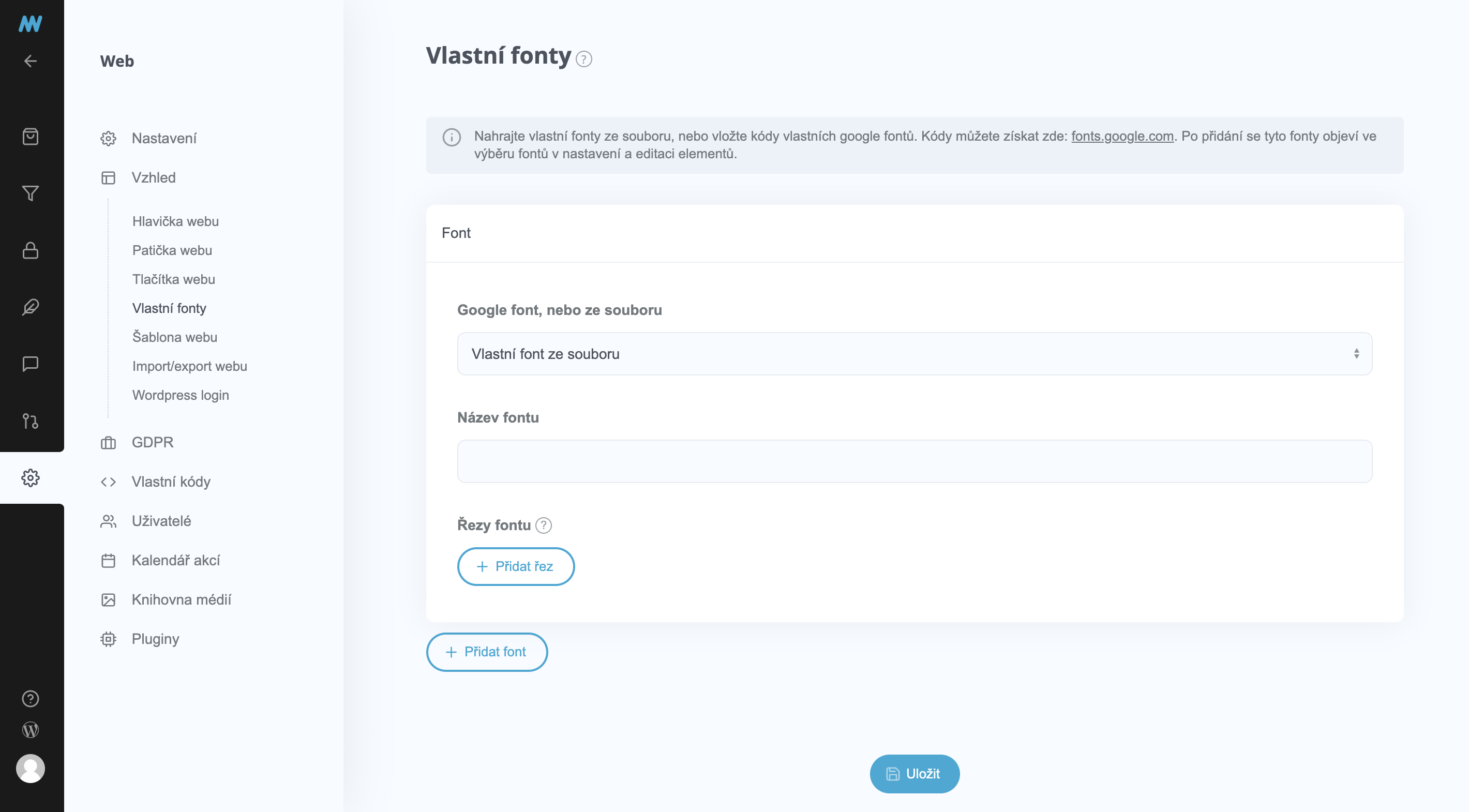Click the Přidat řez button
This screenshot has height=812, width=1469.
coord(516,566)
